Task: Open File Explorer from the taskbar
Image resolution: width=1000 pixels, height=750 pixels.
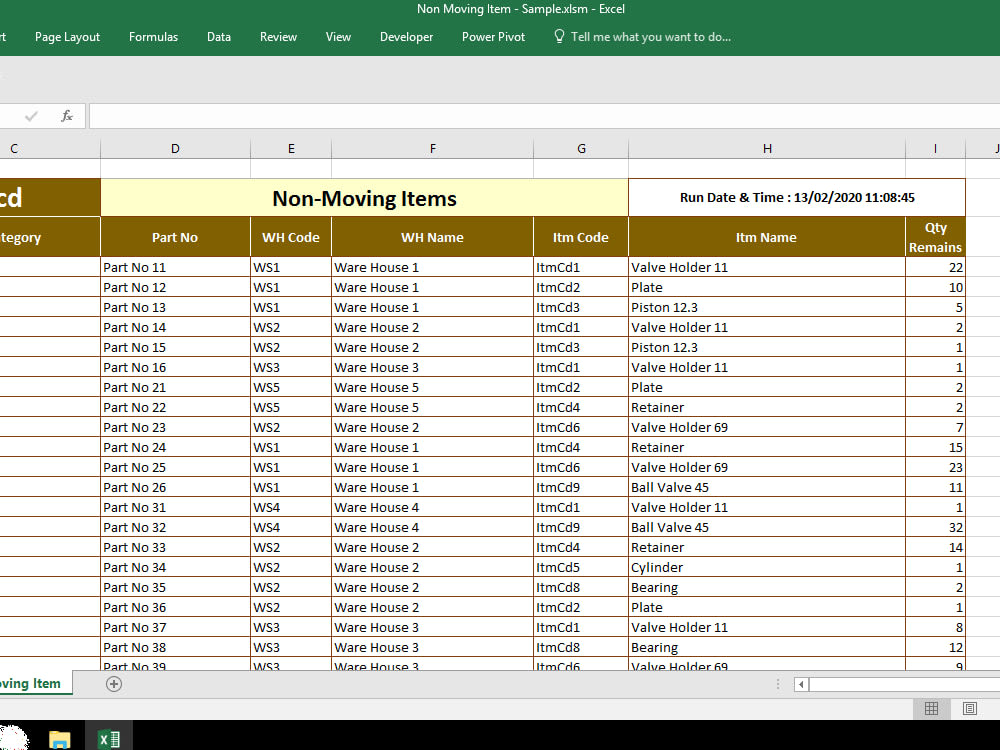Action: coord(59,736)
